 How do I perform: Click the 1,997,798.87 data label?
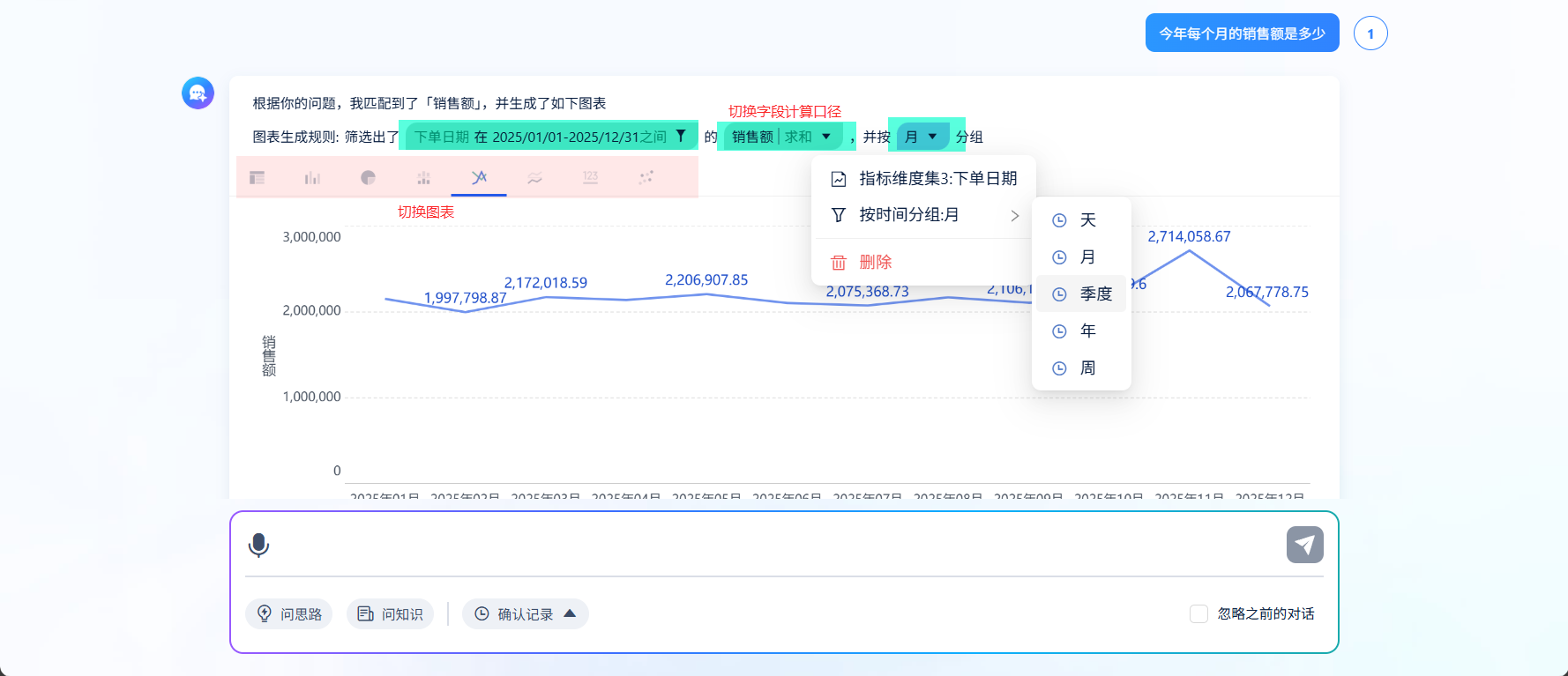click(466, 298)
